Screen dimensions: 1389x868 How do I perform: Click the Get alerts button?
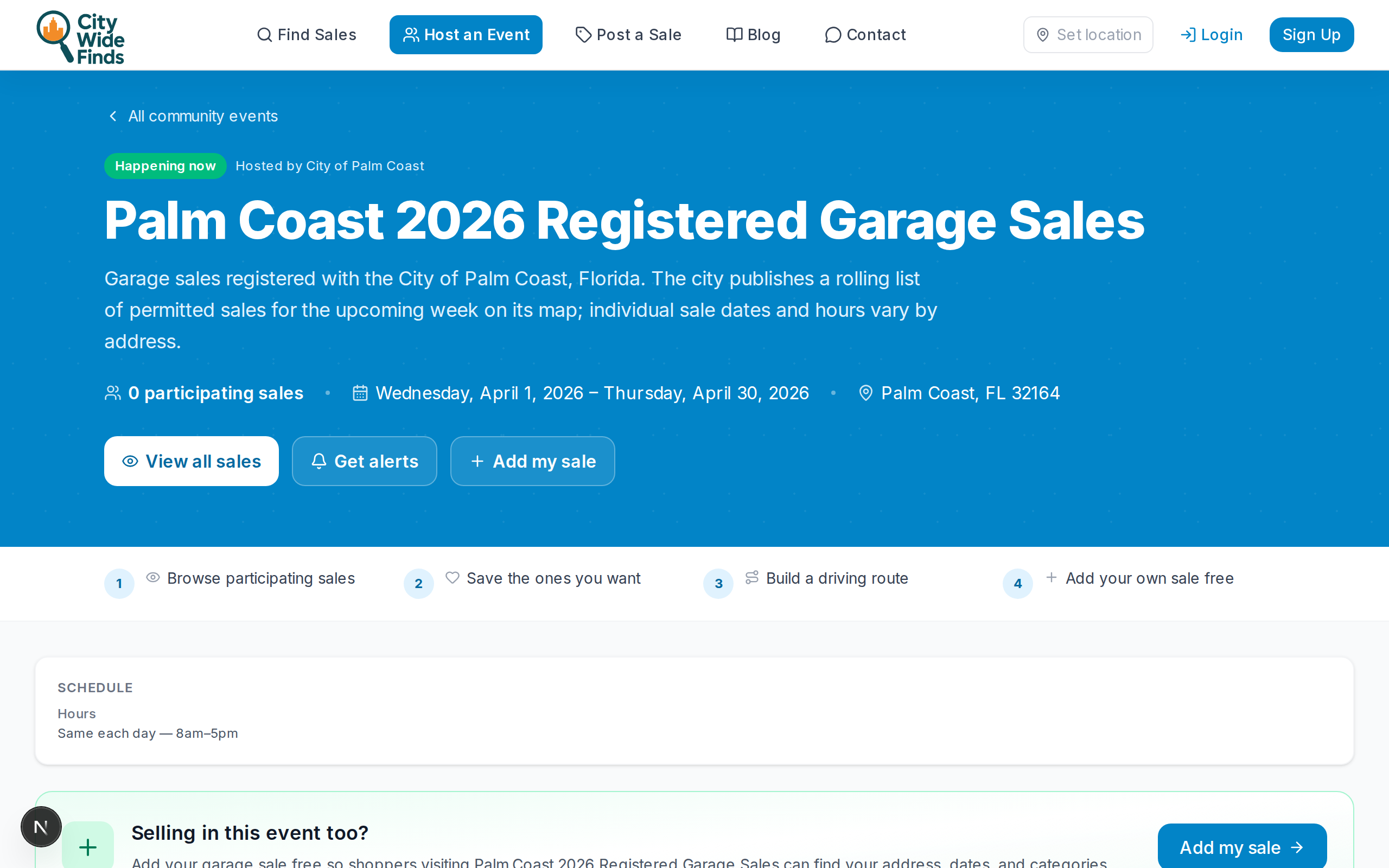coord(364,461)
